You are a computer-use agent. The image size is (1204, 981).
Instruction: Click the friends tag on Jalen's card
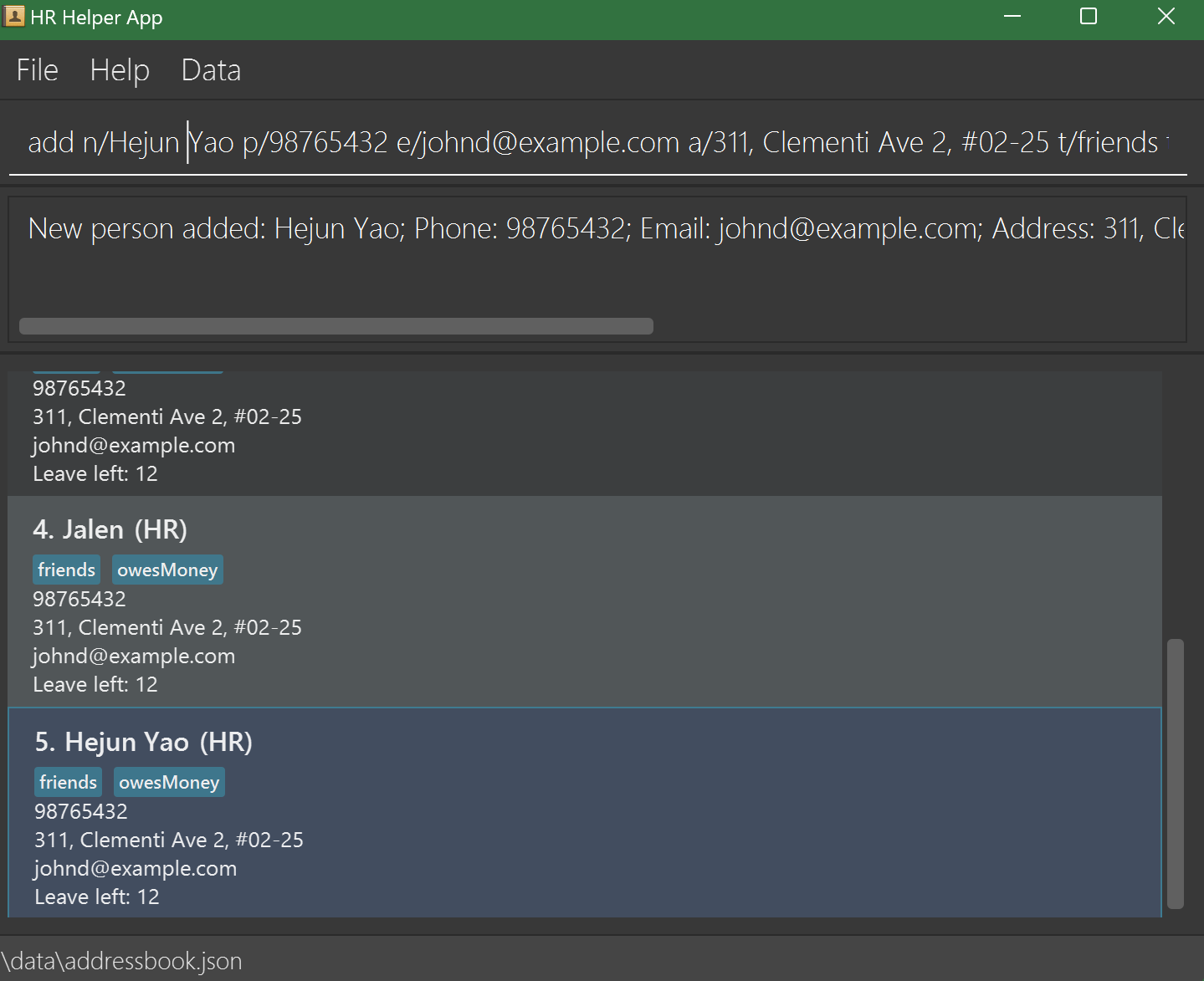pyautogui.click(x=67, y=570)
